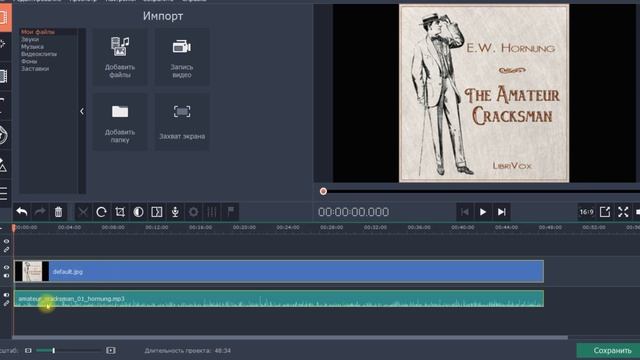Click Добавить папку to add a folder
Image resolution: width=640 pixels, height=360 pixels.
[x=120, y=122]
